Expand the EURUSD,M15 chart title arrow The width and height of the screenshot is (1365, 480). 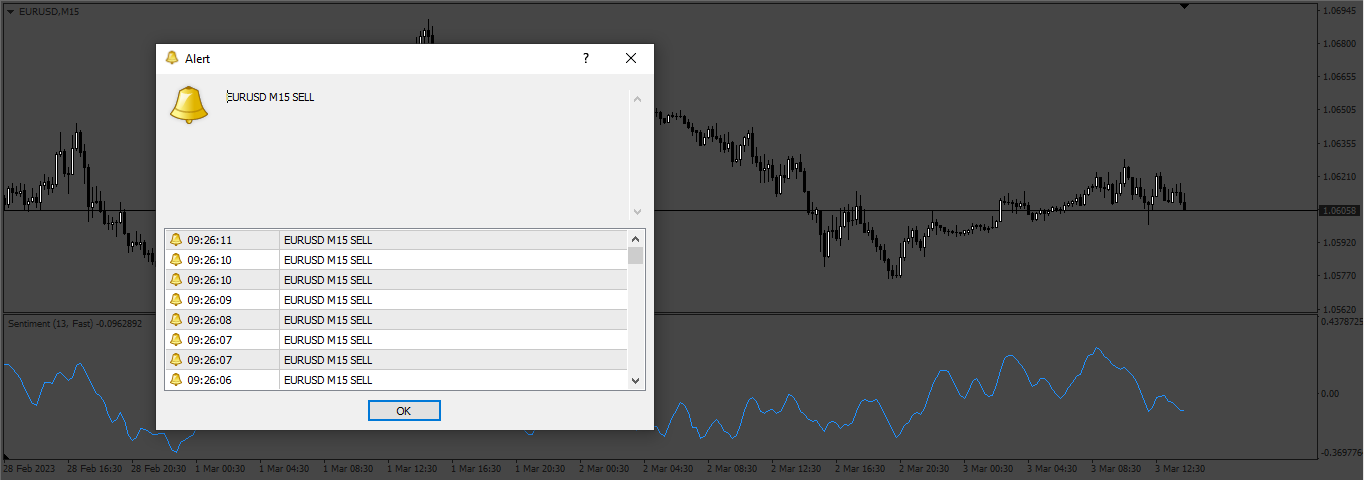click(x=10, y=11)
